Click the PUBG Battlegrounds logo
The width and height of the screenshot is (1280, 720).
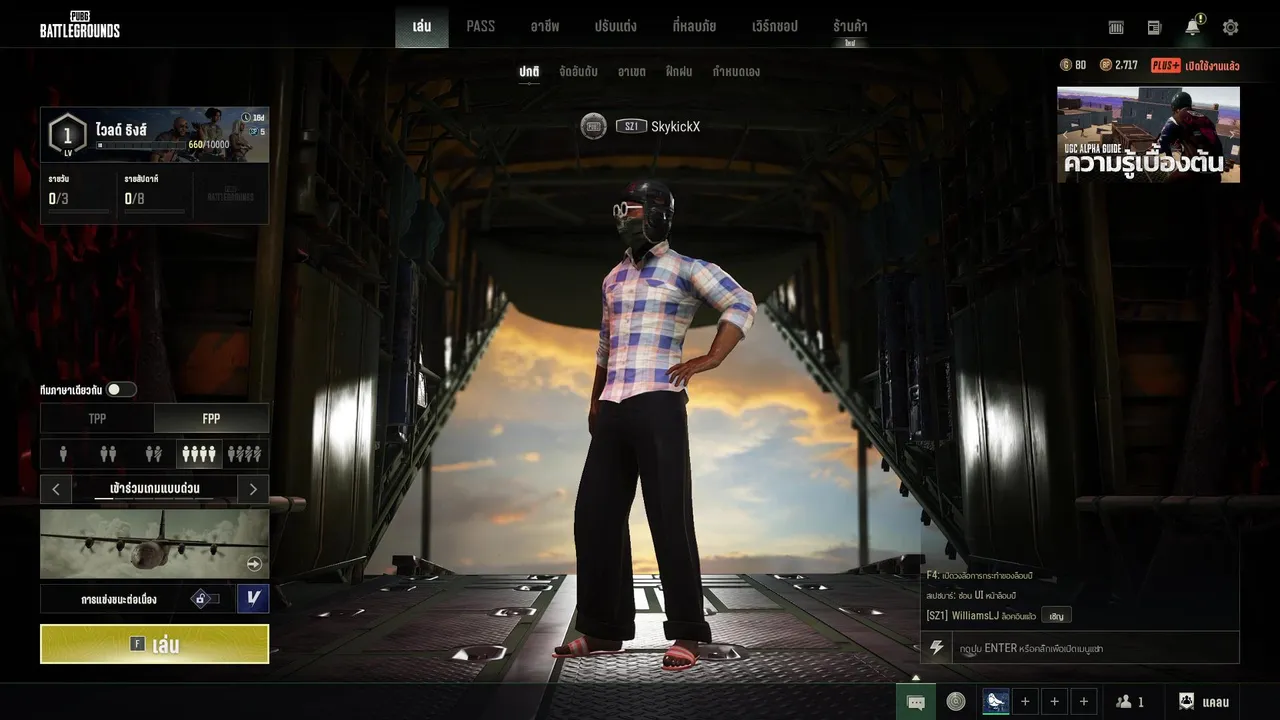80,24
